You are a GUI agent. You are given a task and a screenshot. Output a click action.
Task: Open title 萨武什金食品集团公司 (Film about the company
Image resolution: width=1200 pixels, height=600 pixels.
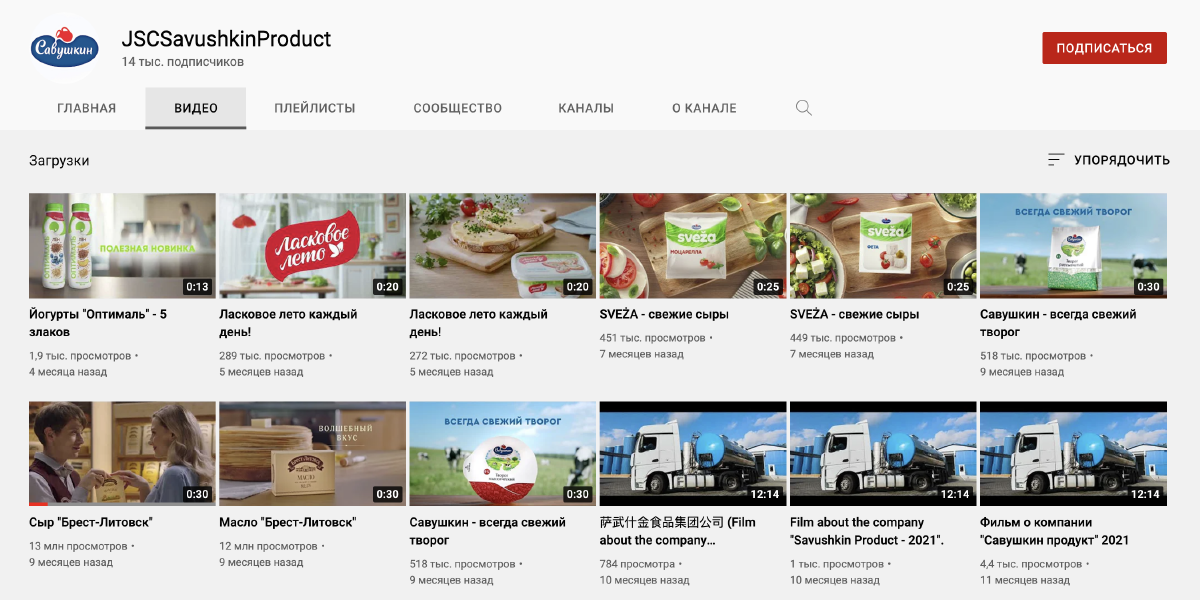pos(678,531)
